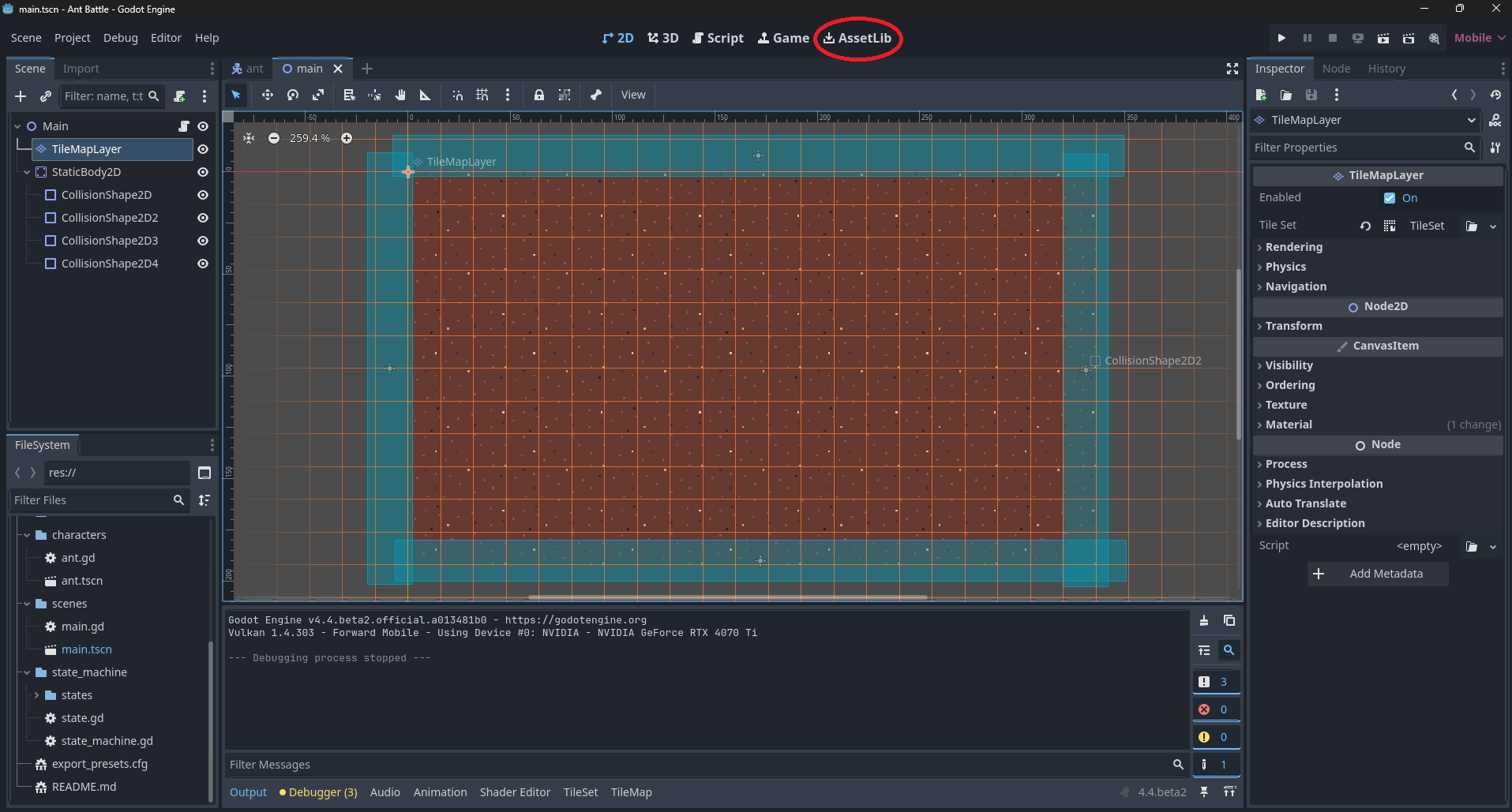Hide the CollisionShape2D4 node
Image resolution: width=1512 pixels, height=812 pixels.
[203, 264]
